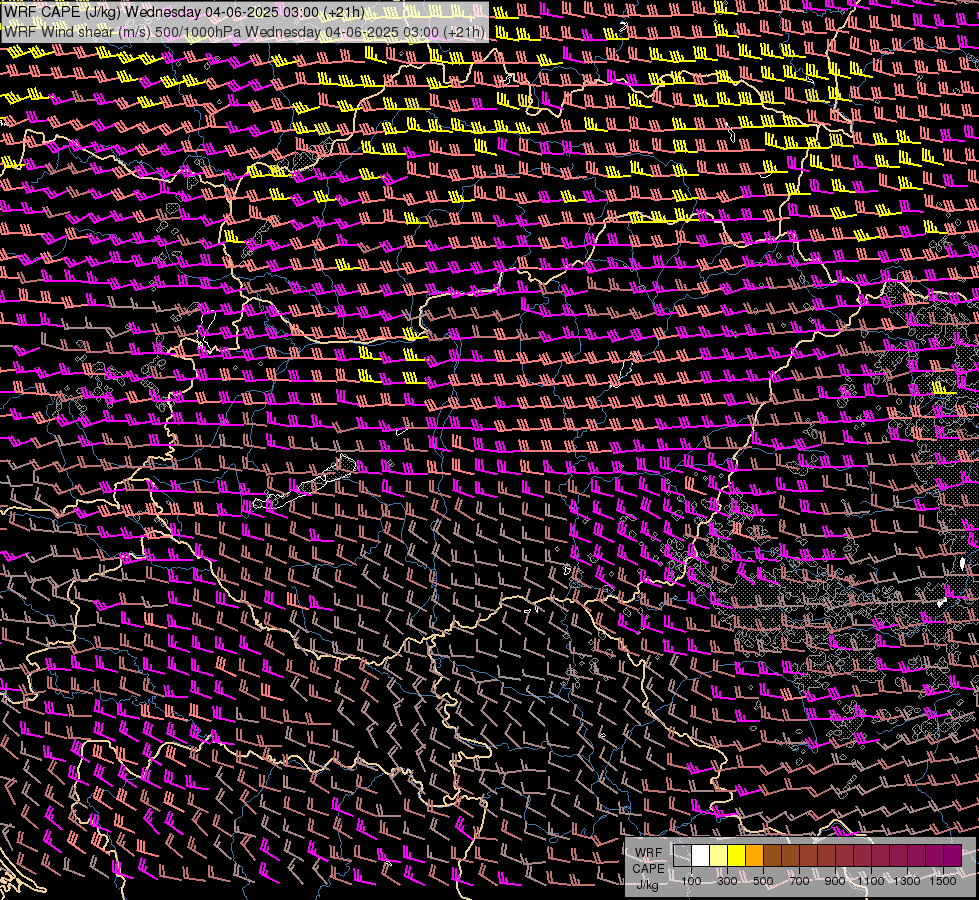Click the legend value 1300

[907, 881]
